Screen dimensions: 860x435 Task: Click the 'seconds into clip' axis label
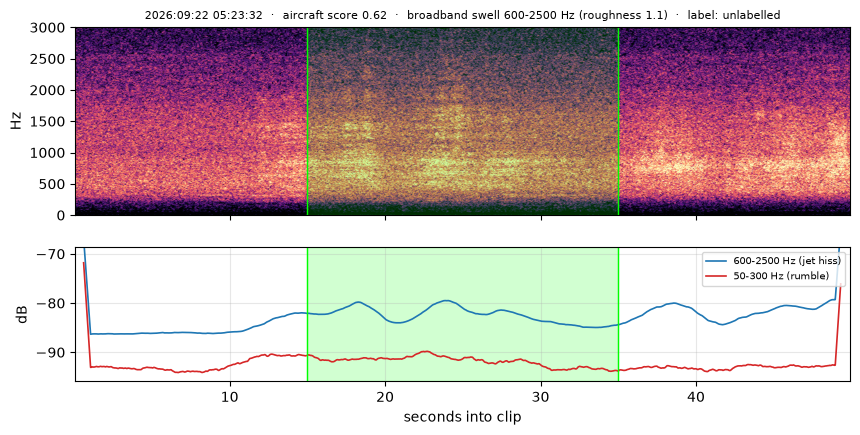[x=462, y=417]
